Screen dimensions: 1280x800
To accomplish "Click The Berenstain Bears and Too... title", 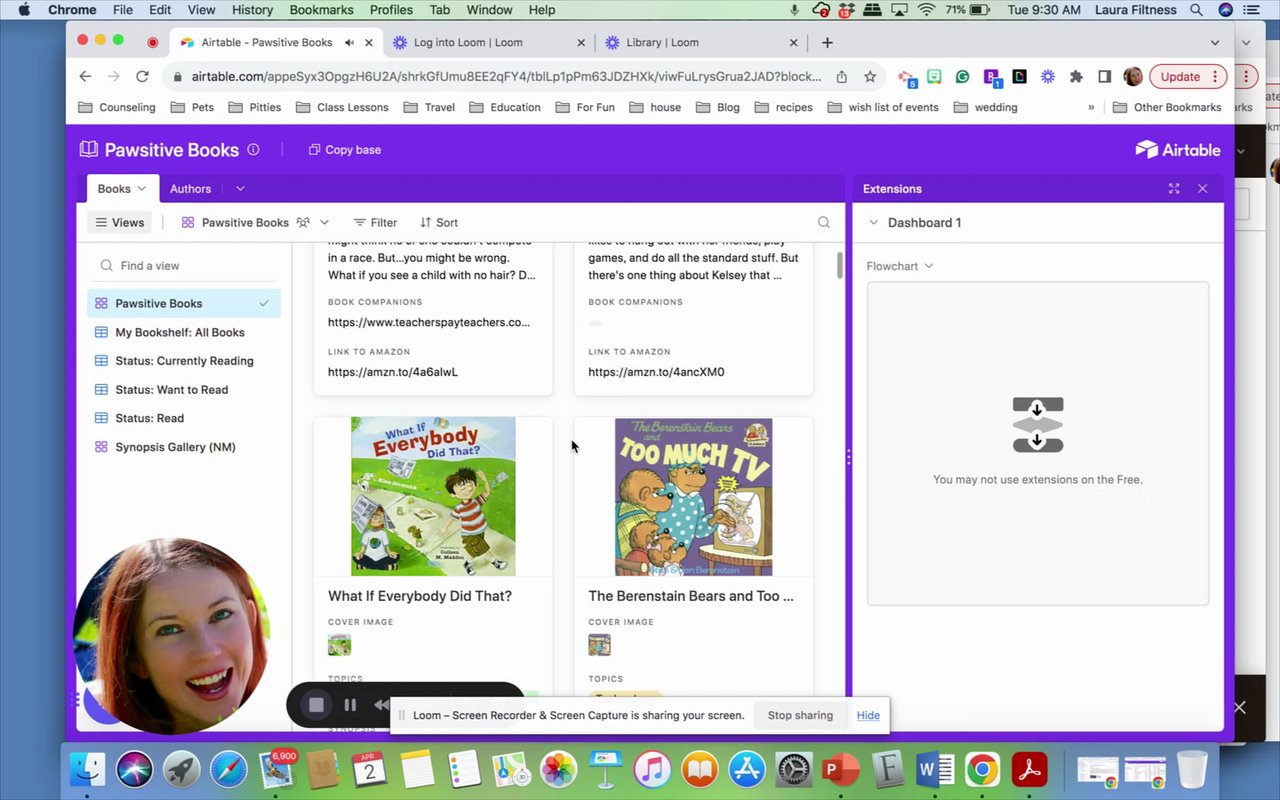I will [691, 596].
